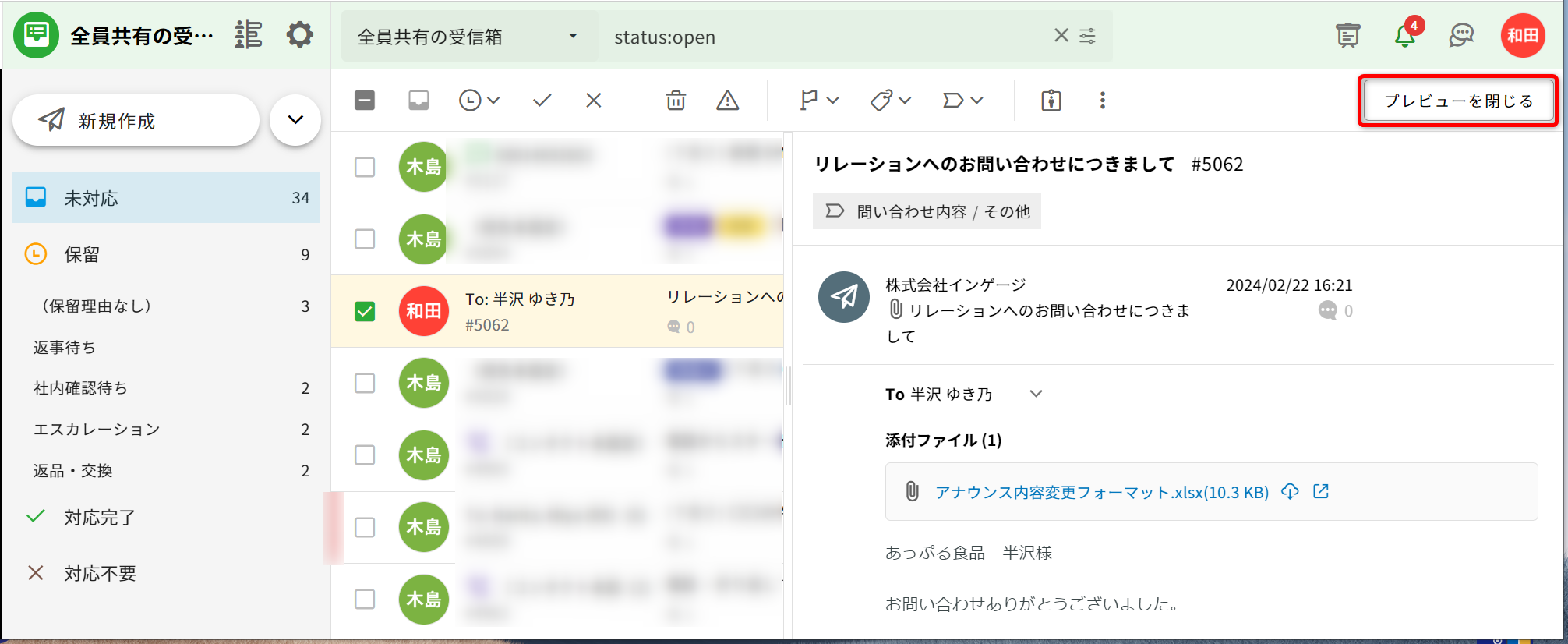This screenshot has width=1568, height=644.
Task: Open the settings gear icon
Action: pos(299,35)
